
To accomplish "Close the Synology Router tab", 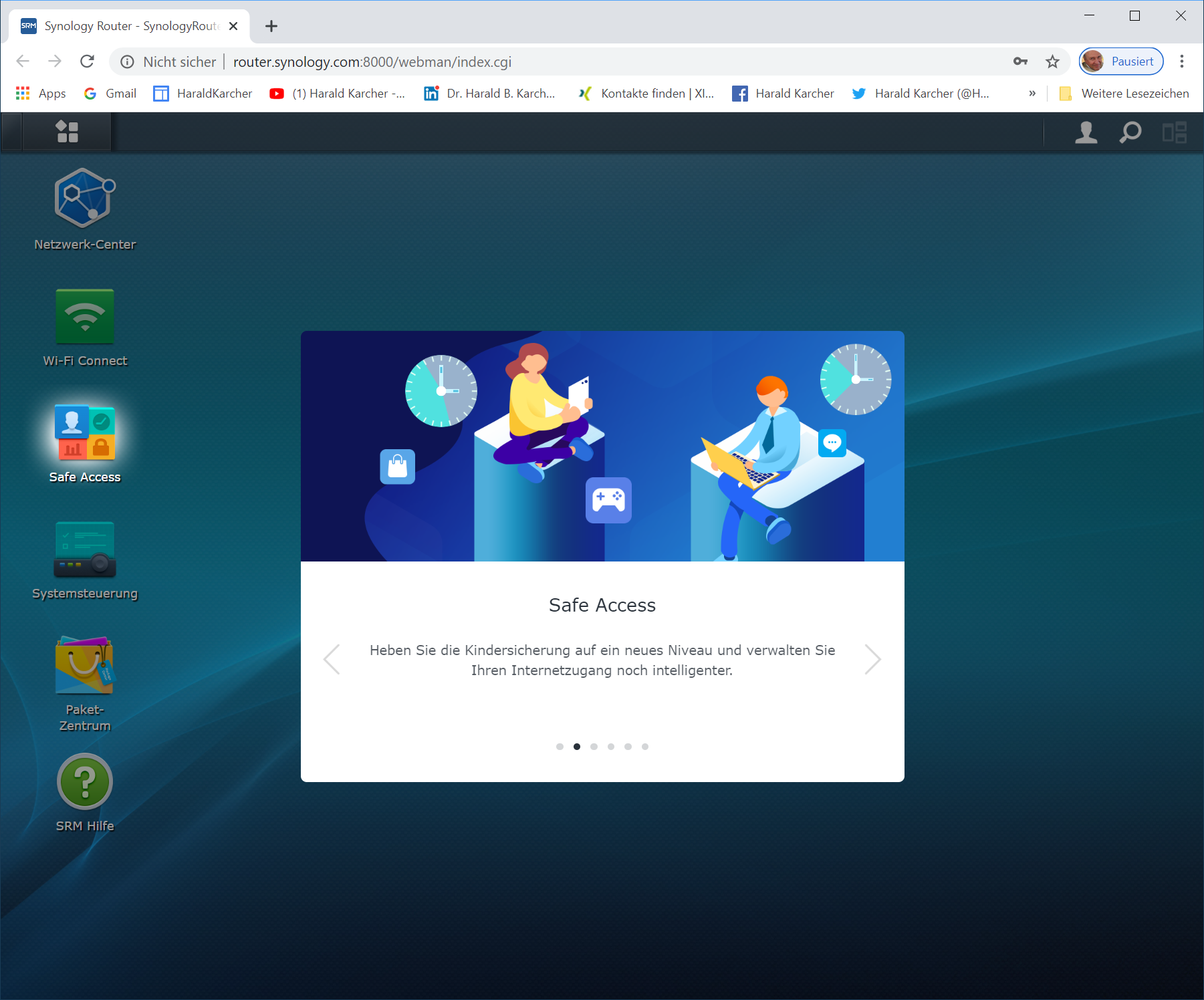I will coord(233,26).
